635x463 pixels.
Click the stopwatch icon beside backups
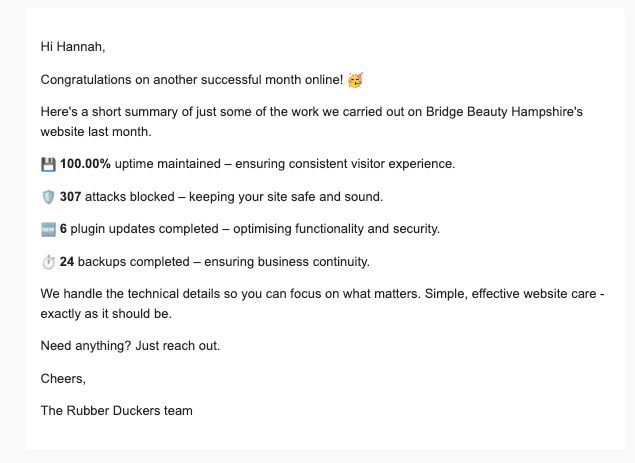pos(48,262)
